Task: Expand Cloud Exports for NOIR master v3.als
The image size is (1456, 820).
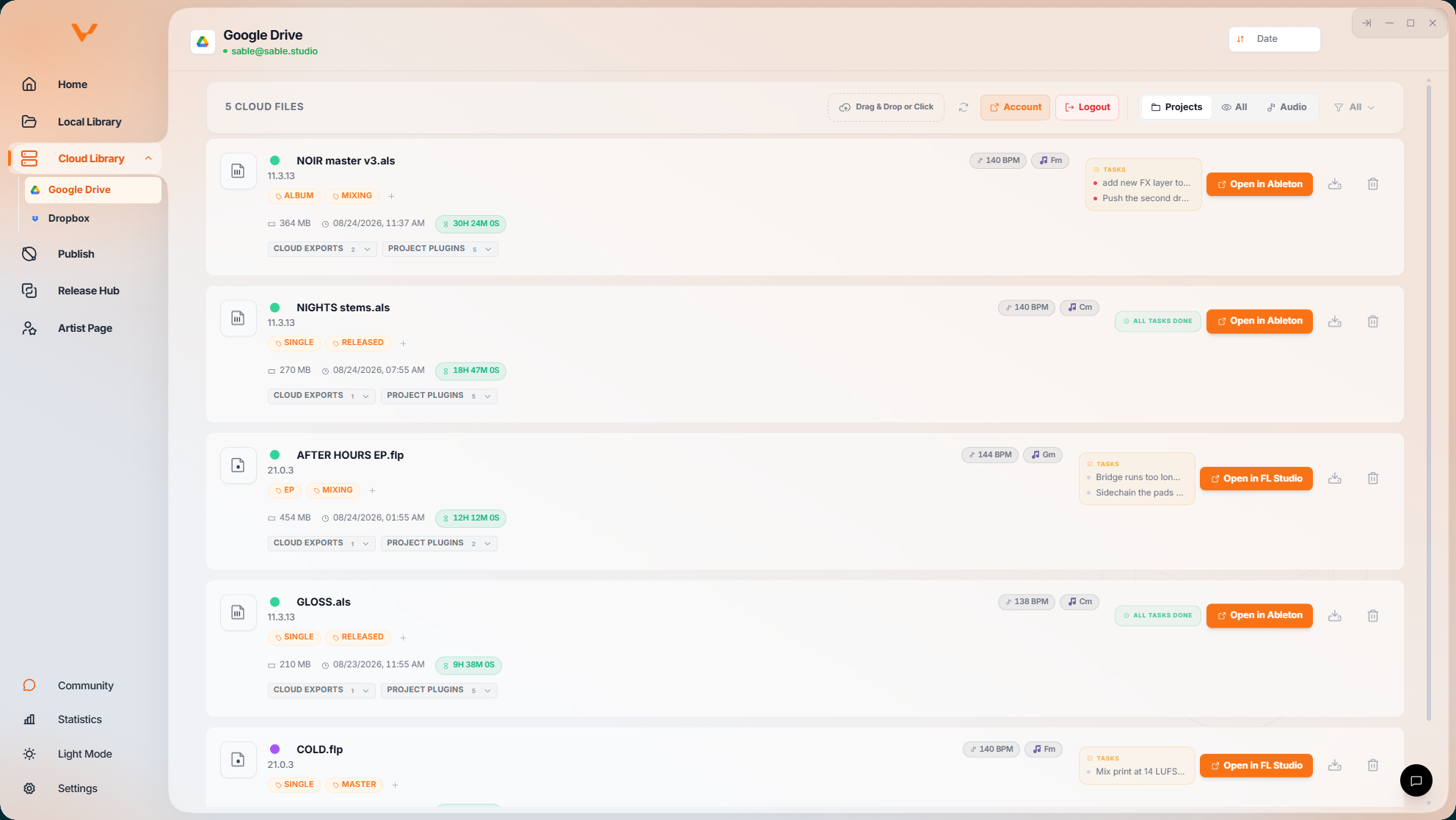Action: coord(322,249)
